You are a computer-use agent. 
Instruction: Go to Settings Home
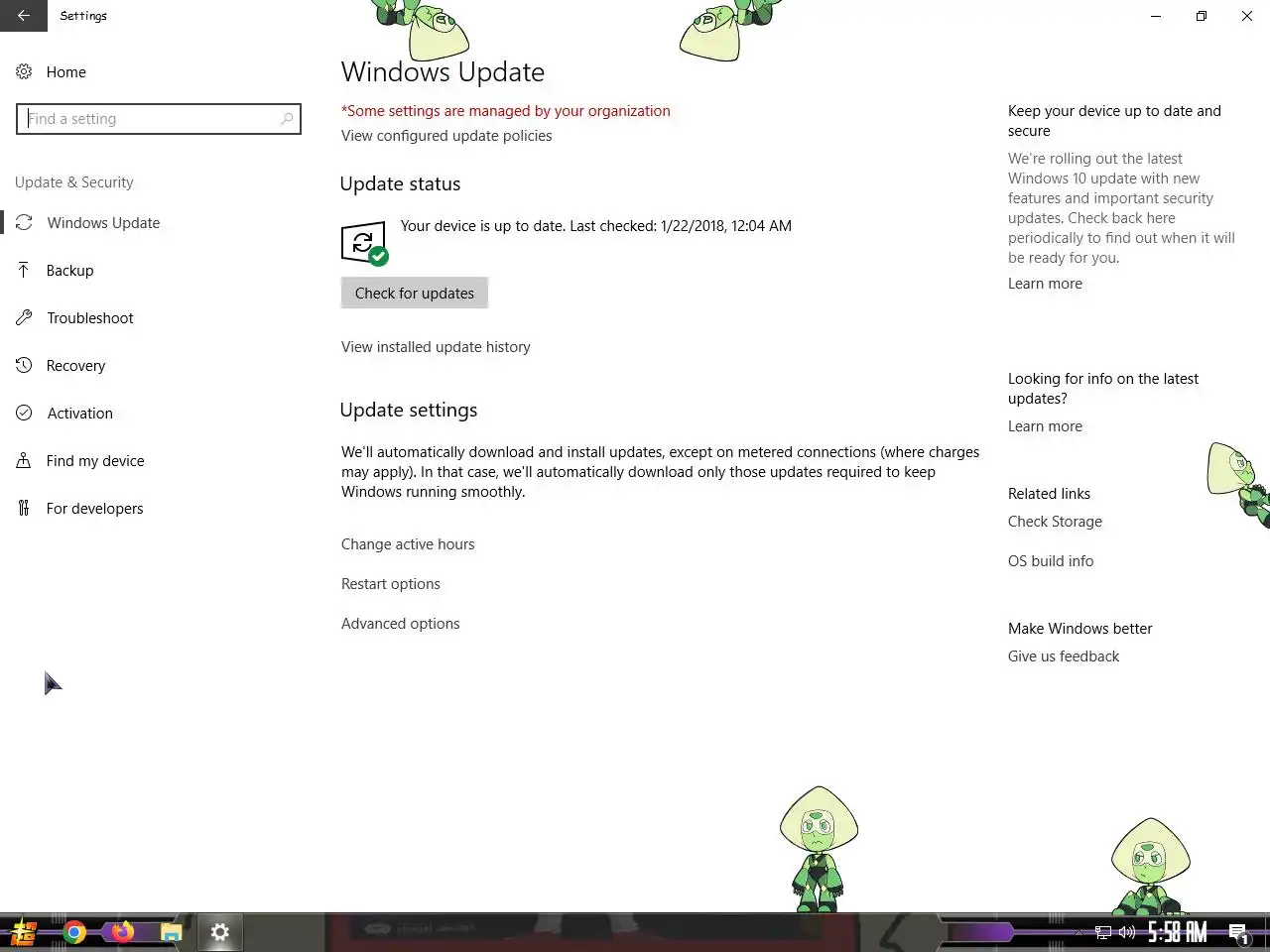click(66, 72)
